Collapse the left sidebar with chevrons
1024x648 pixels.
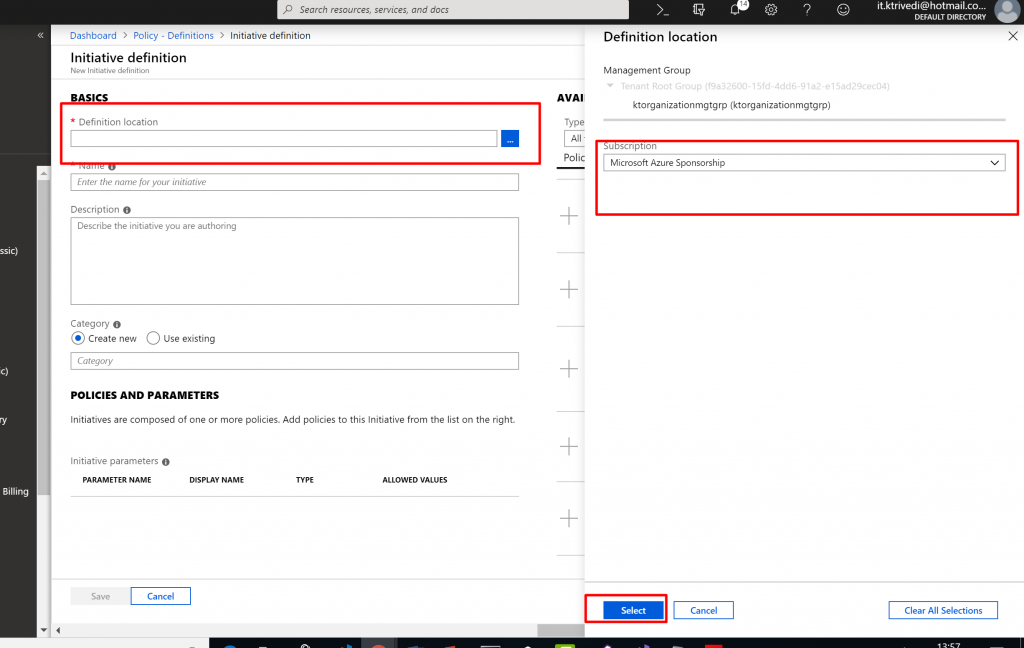click(41, 35)
